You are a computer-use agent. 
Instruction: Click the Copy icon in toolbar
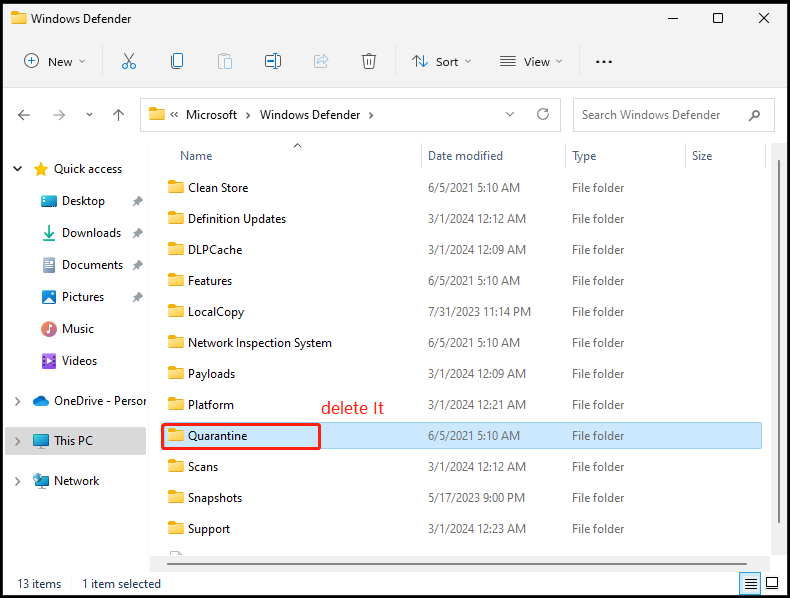click(x=177, y=61)
